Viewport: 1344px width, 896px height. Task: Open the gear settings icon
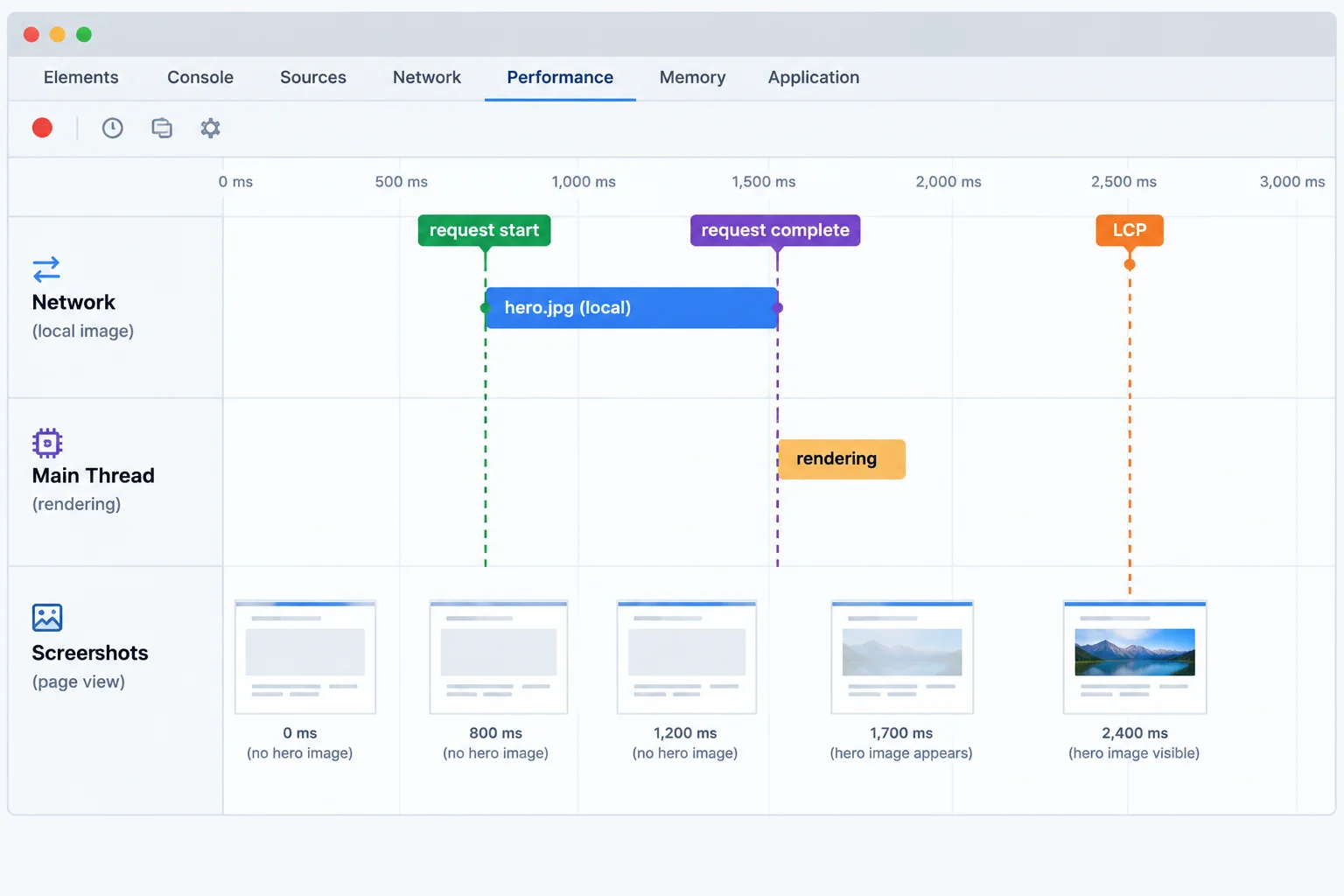(210, 128)
